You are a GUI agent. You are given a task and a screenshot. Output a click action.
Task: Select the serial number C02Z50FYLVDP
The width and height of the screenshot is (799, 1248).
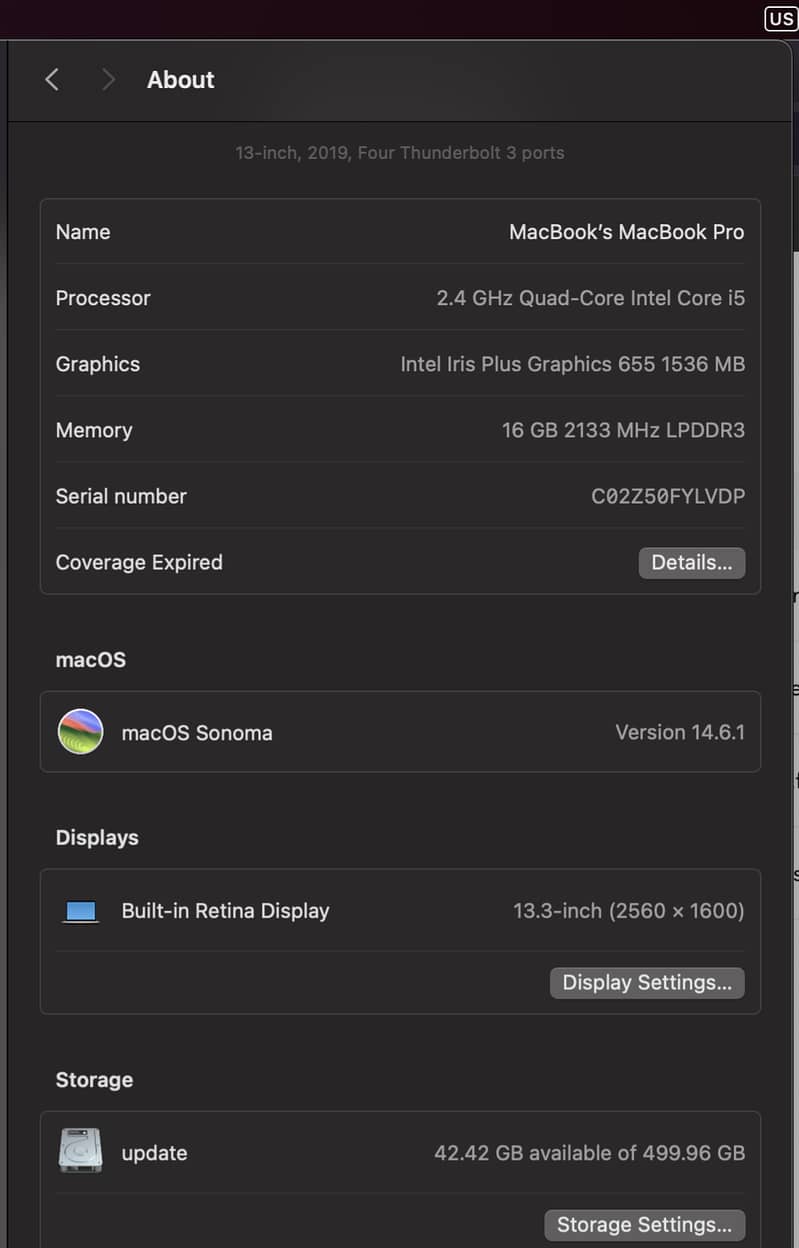coord(668,496)
